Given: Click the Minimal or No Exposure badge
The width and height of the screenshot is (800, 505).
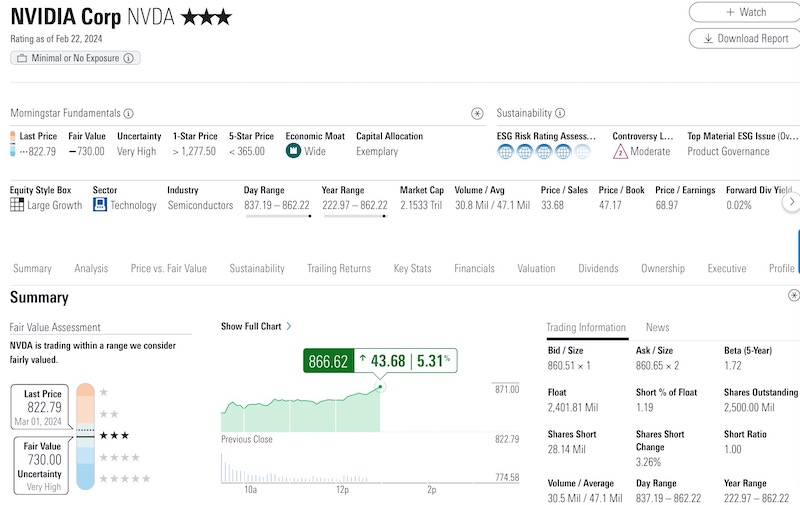Looking at the screenshot, I should (76, 58).
